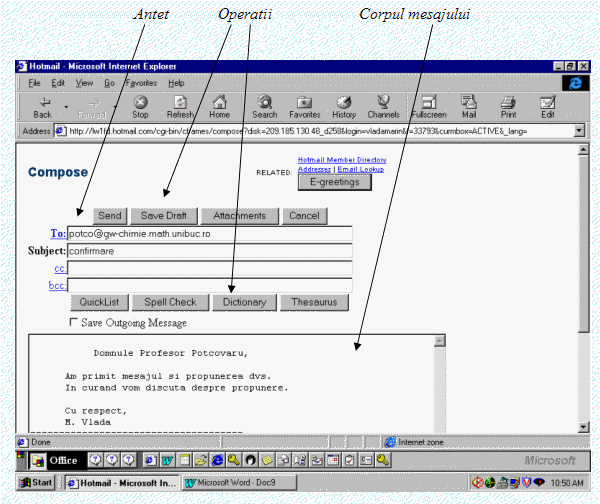Open the Search toolbar icon
Viewport: 600px width, 504px height.
pyautogui.click(x=265, y=104)
